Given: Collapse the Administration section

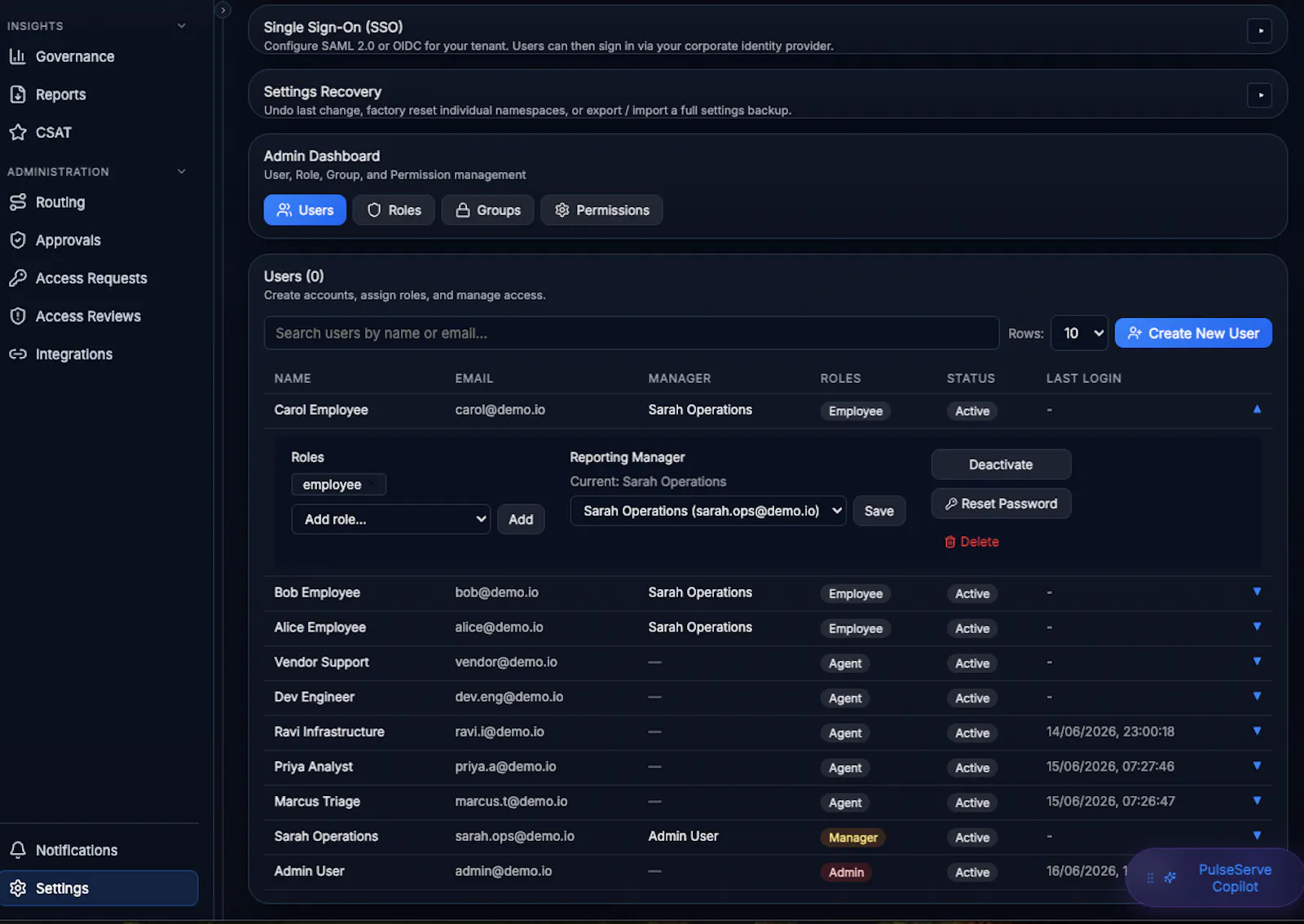Looking at the screenshot, I should coord(182,172).
